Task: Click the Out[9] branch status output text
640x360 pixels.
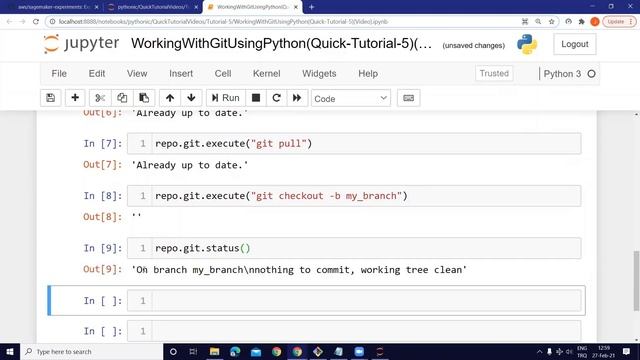Action: click(299, 270)
